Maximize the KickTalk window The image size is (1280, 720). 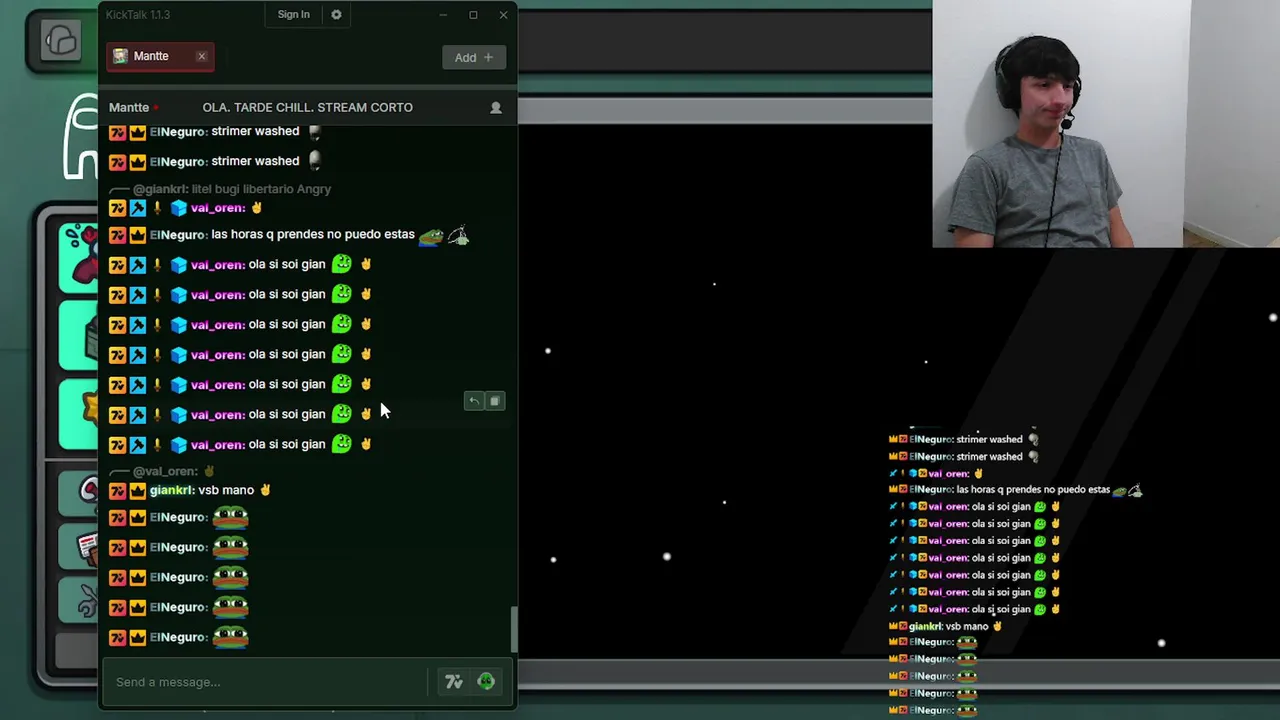(x=473, y=15)
